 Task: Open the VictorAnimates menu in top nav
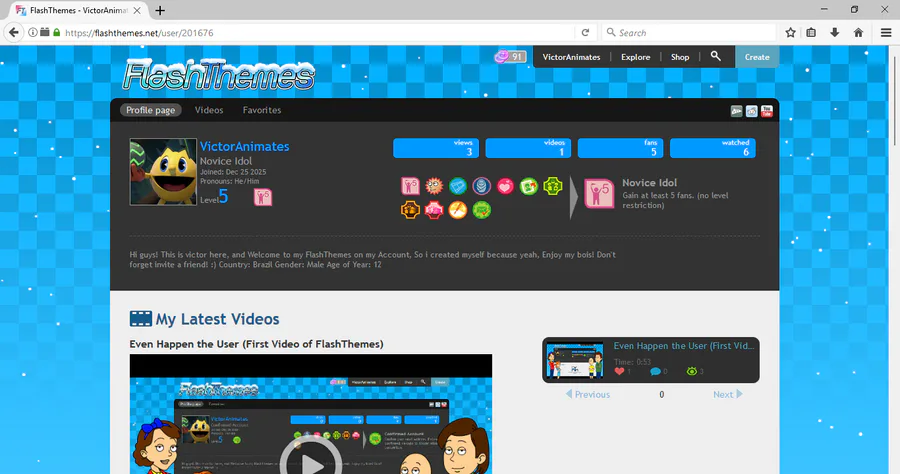[x=571, y=57]
